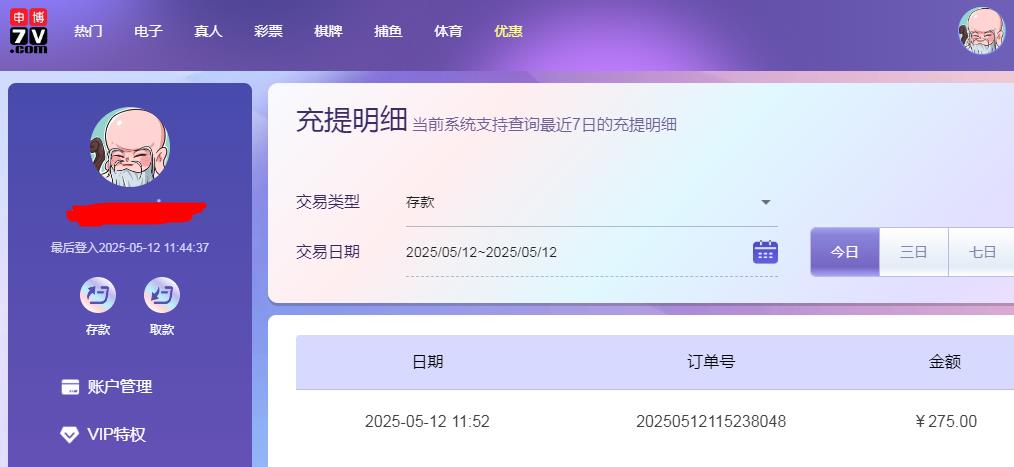Open the user avatar in top-right corner

(x=982, y=31)
